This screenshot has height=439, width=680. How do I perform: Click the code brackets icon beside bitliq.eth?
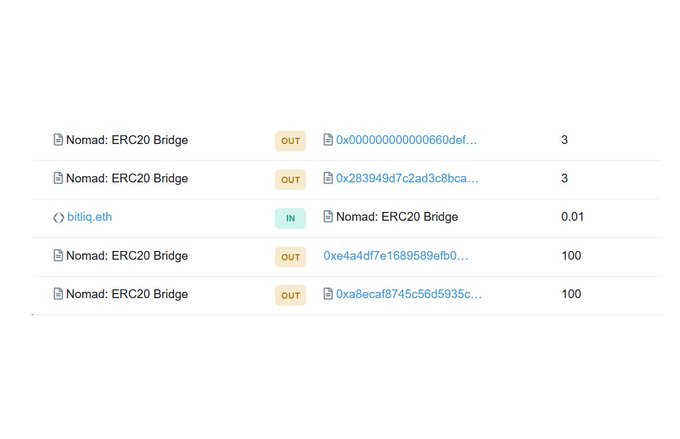click(x=58, y=217)
